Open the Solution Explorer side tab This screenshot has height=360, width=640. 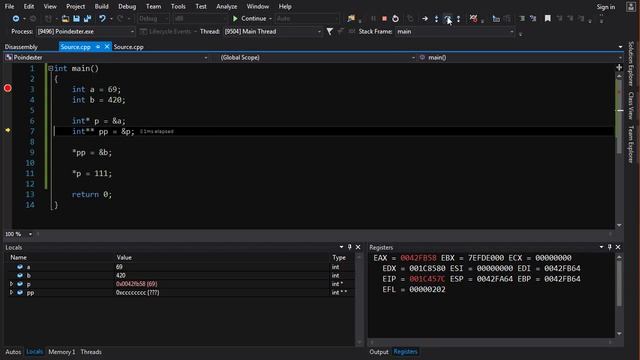coord(631,64)
